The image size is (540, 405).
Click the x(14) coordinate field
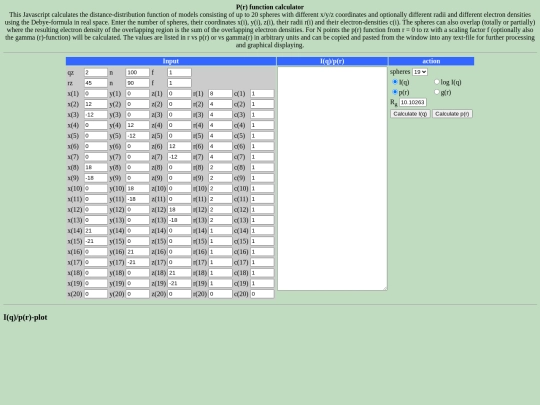pyautogui.click(x=96, y=231)
